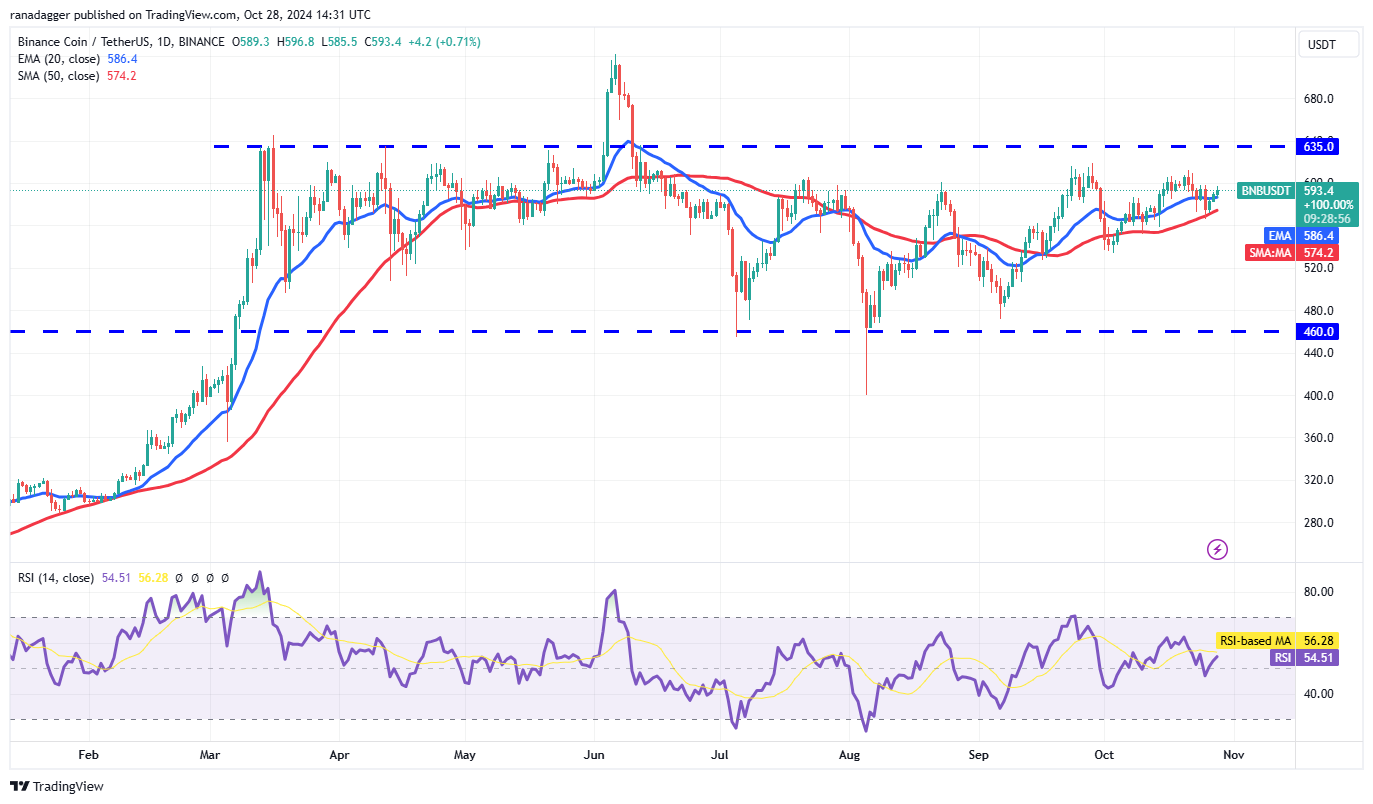Click the RSI legend value 56.28
Viewport: 1373px width, 804px height.
(151, 578)
